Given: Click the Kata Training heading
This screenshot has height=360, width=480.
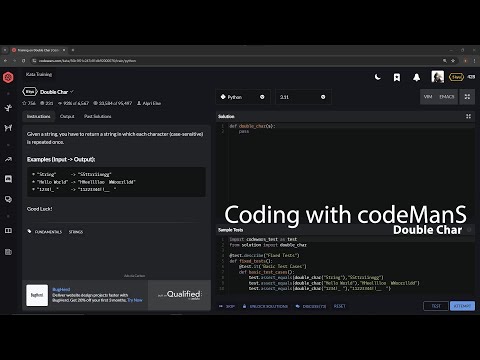Looking at the screenshot, I should (39, 74).
